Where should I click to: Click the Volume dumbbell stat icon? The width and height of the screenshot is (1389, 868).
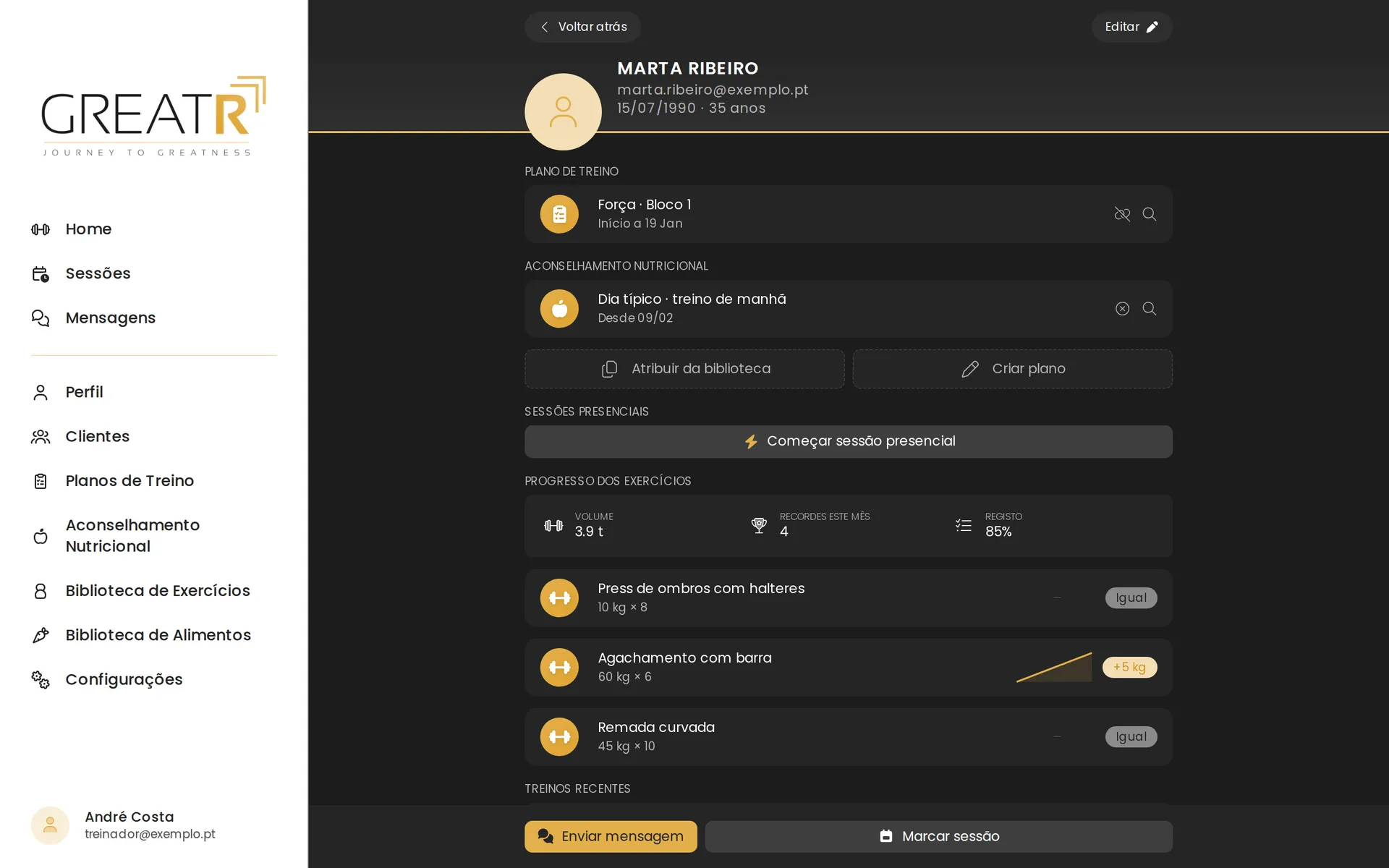(553, 526)
